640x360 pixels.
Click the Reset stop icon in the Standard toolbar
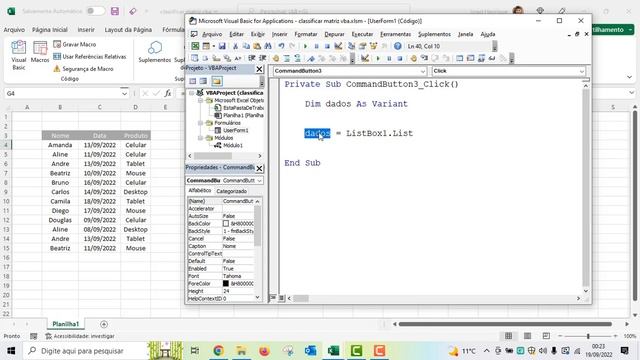pos(327,46)
